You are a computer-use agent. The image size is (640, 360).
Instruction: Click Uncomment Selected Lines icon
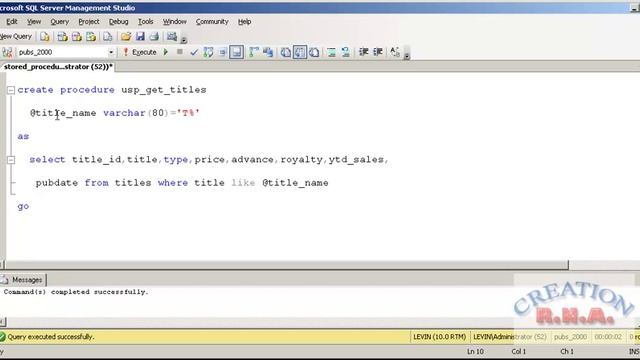click(x=346, y=52)
